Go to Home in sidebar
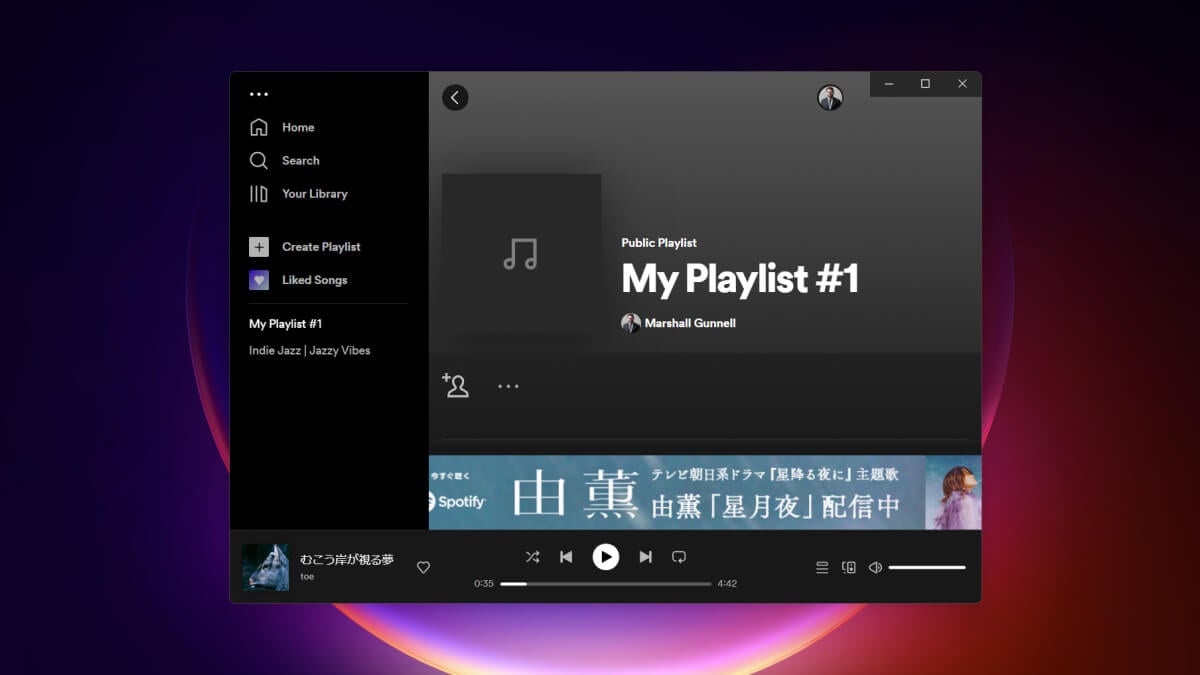The height and width of the screenshot is (675, 1200). (x=297, y=127)
